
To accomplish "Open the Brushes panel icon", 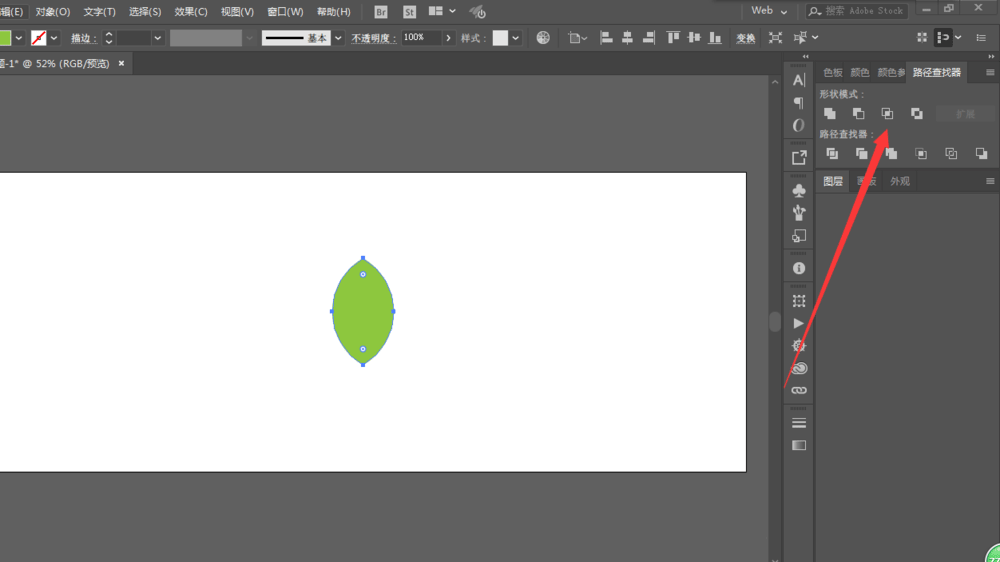I will tap(798, 212).
